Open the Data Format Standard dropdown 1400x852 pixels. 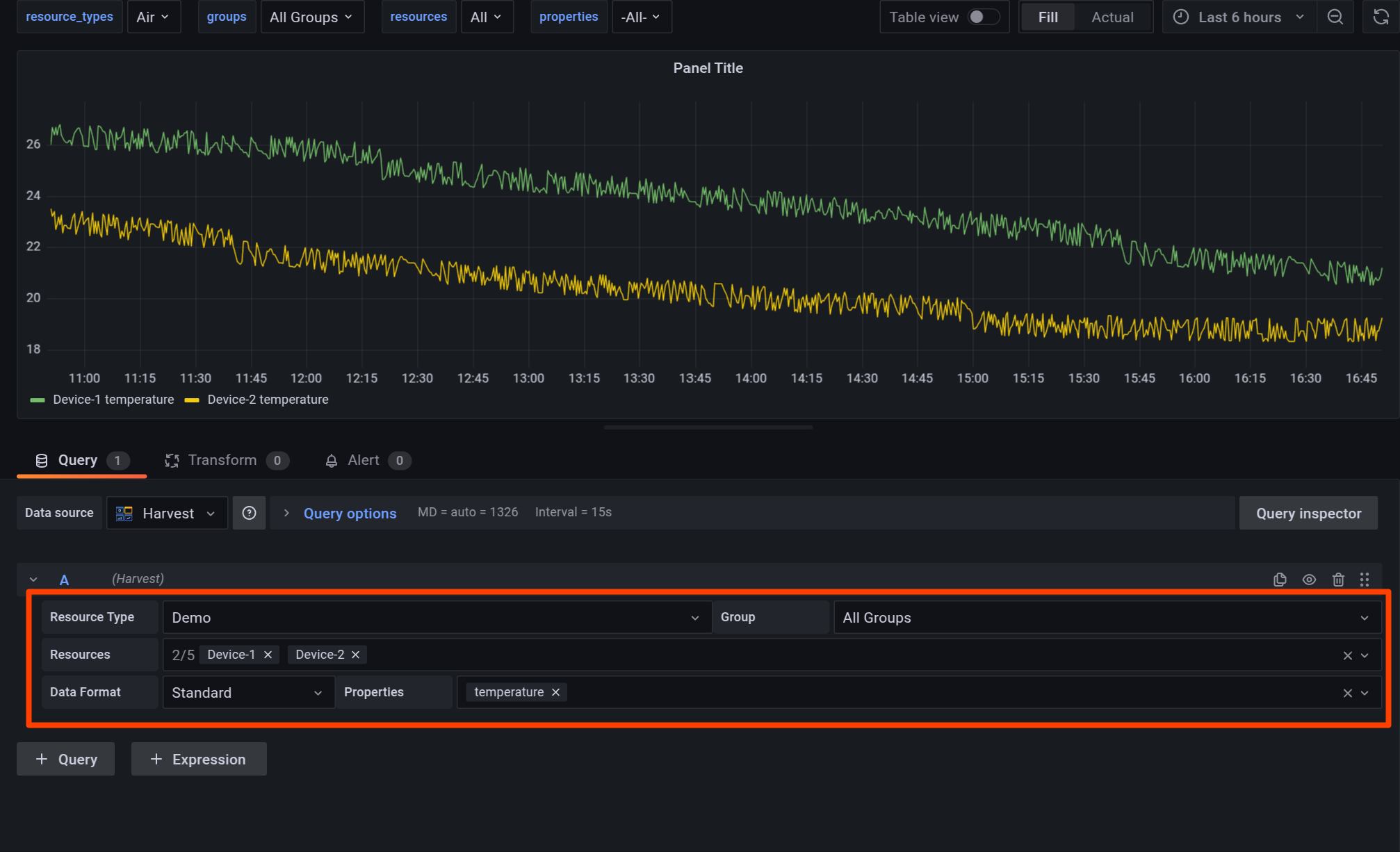(x=247, y=692)
